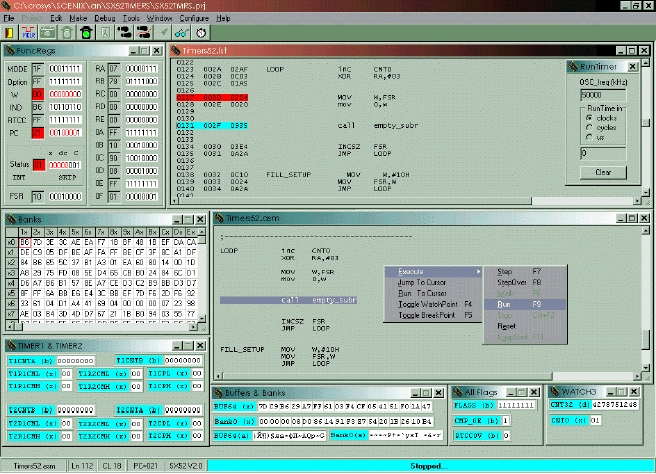The width and height of the screenshot is (656, 474).
Task: Open the Debug menu
Action: [x=105, y=18]
